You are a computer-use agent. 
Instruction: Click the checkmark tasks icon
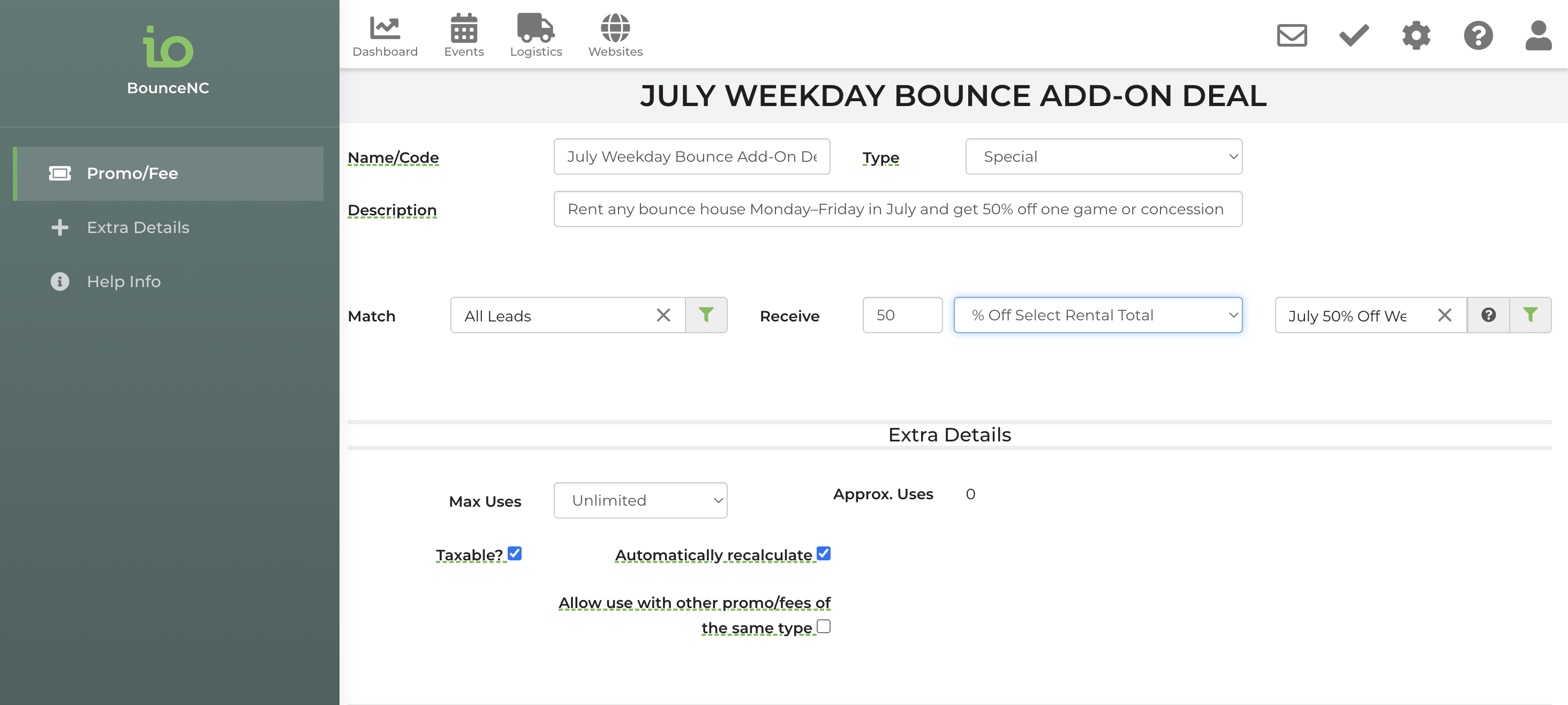1354,35
